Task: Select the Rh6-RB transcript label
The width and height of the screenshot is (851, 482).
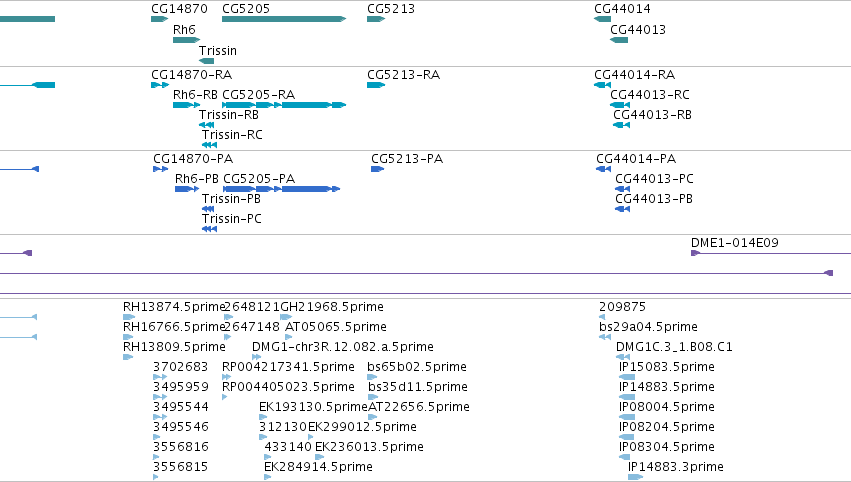Action: click(195, 94)
